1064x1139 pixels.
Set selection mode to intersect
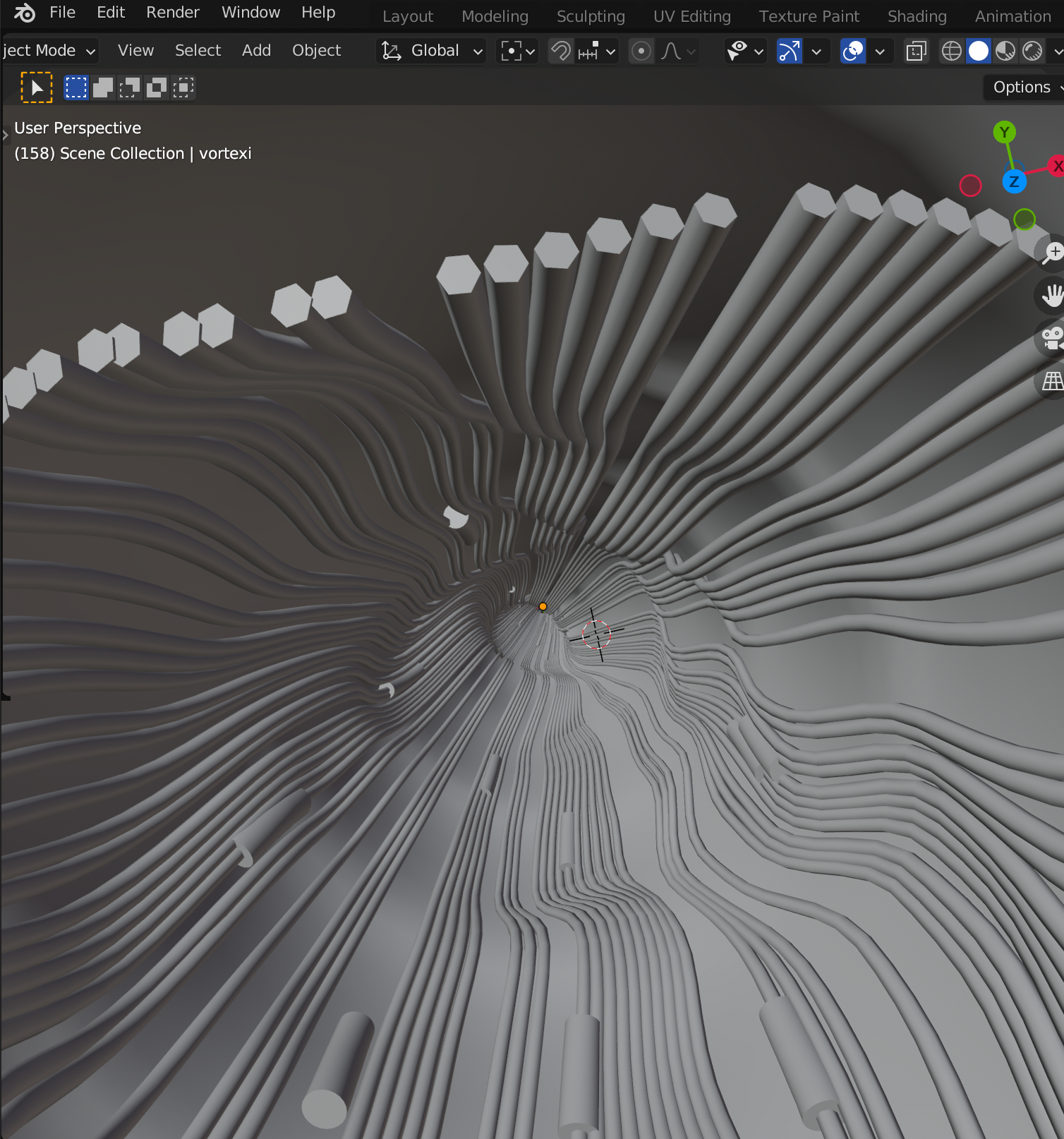tap(183, 88)
